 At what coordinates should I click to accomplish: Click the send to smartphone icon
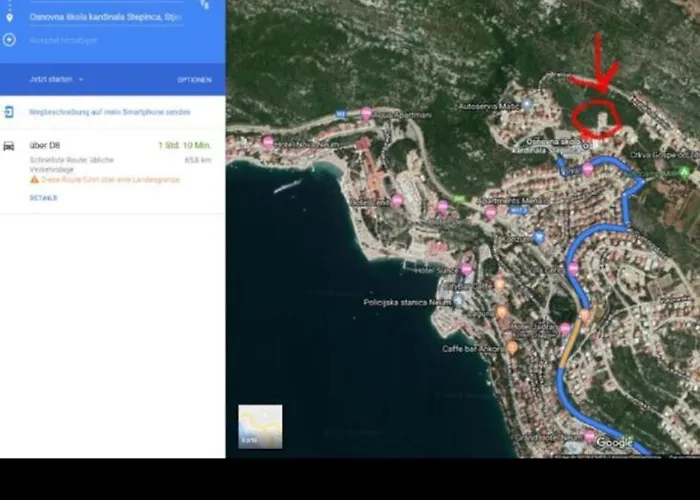pos(9,112)
